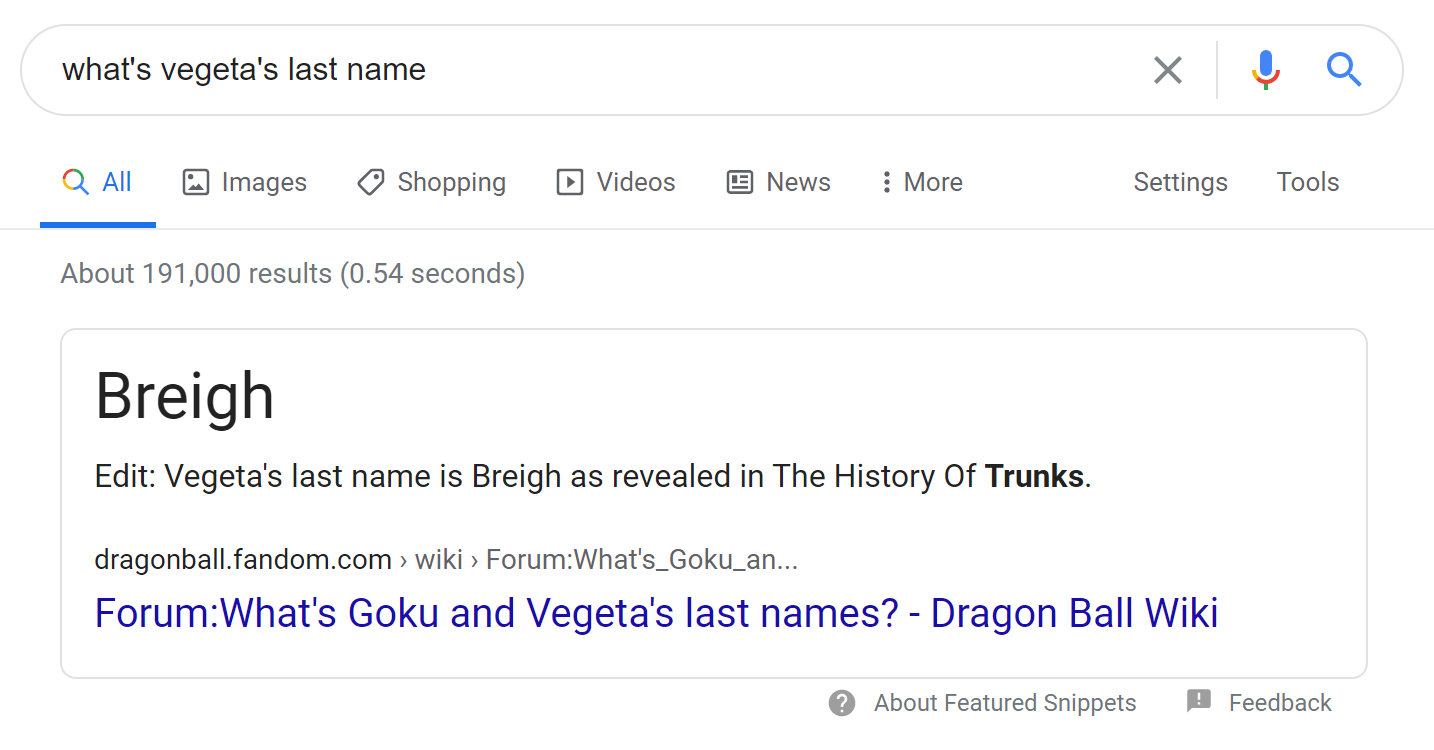Click the blue magnifying glass search button
1434x750 pixels.
[1344, 70]
